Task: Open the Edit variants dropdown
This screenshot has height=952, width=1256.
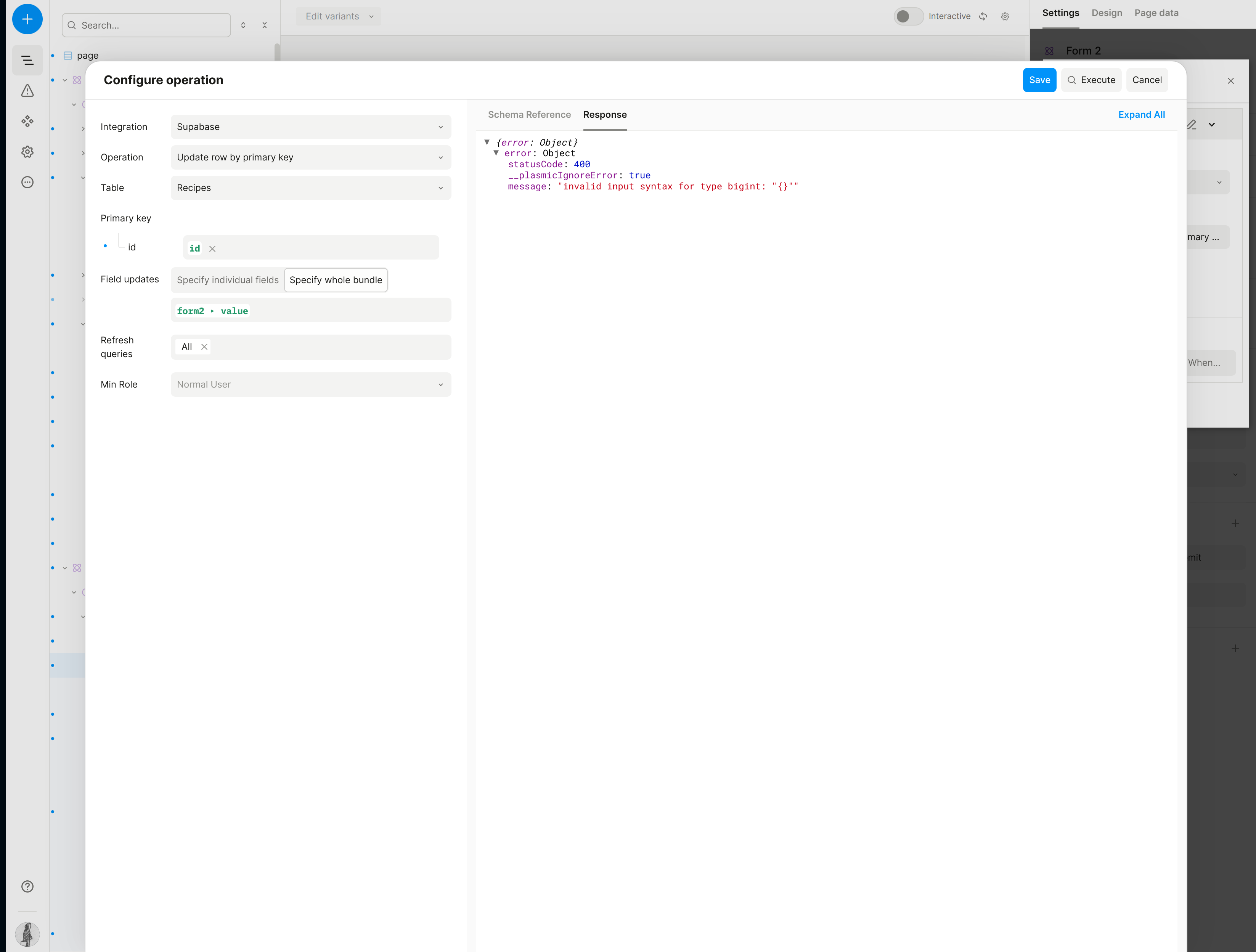Action: pos(339,16)
